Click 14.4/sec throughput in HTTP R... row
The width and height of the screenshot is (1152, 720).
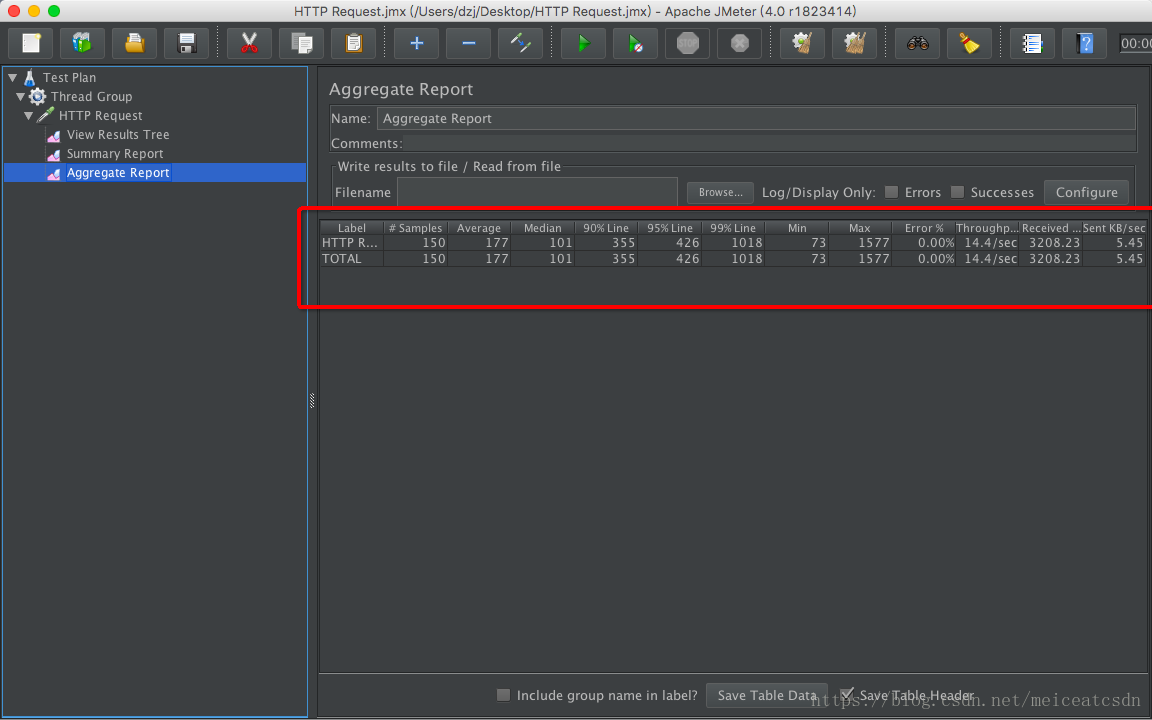click(x=987, y=242)
